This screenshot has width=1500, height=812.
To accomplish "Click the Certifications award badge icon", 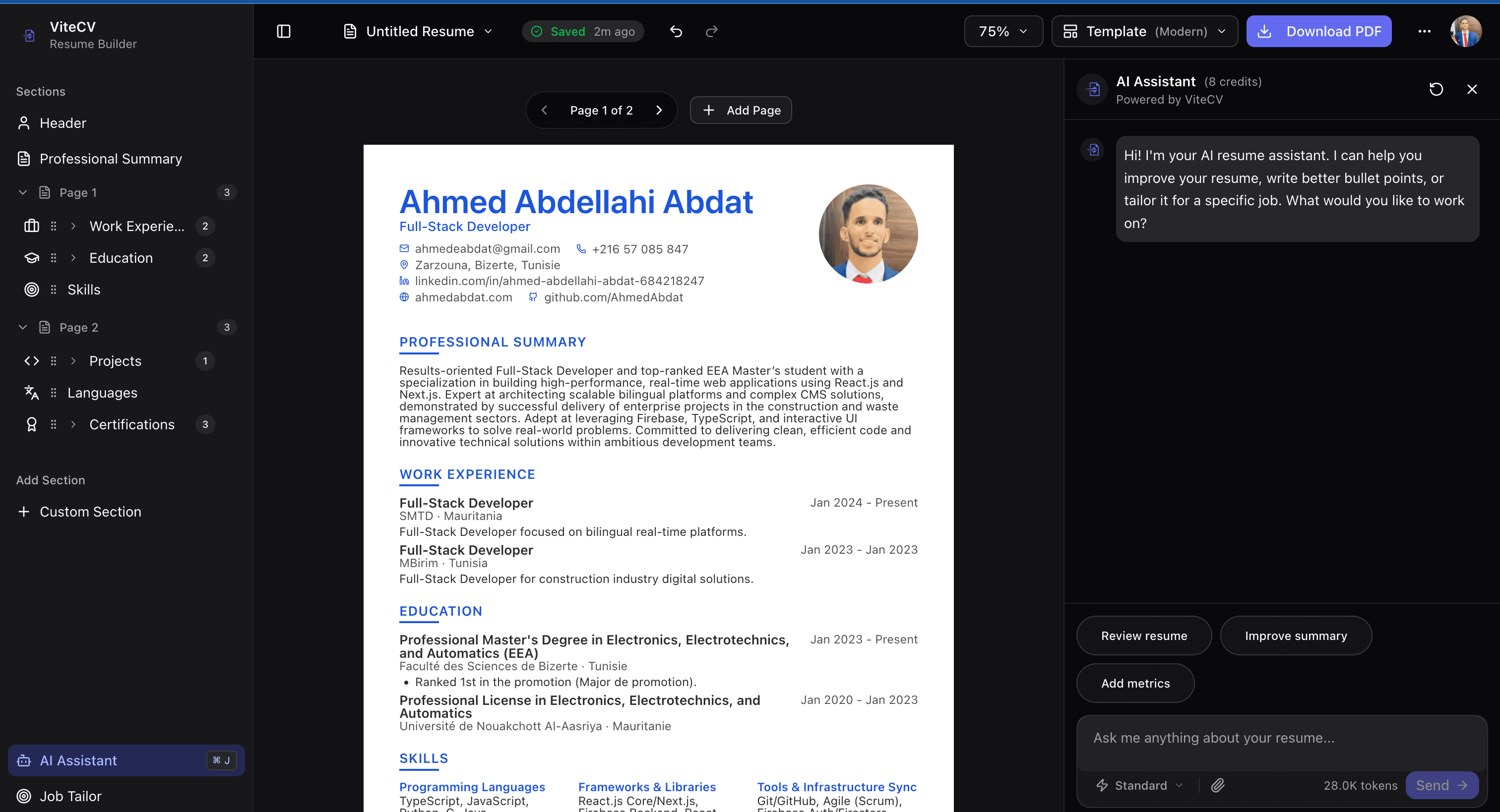I will pyautogui.click(x=31, y=424).
